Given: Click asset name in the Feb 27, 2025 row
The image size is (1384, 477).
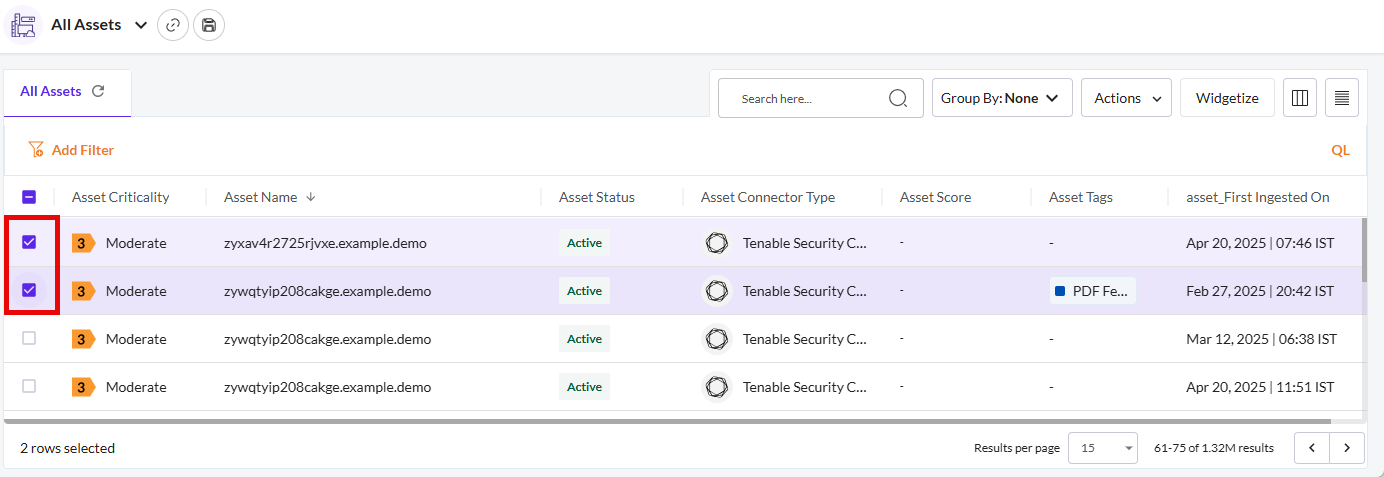Looking at the screenshot, I should click(328, 291).
